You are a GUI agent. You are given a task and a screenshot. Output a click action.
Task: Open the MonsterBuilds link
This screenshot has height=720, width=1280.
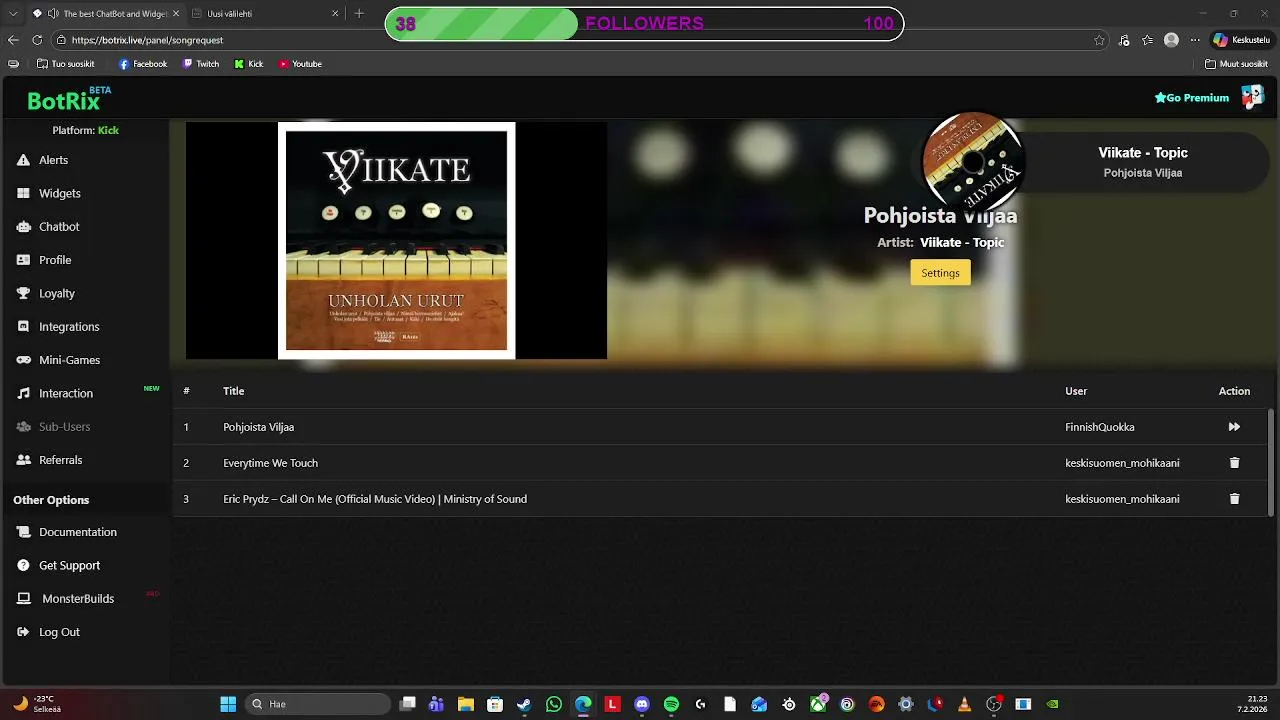65,599
